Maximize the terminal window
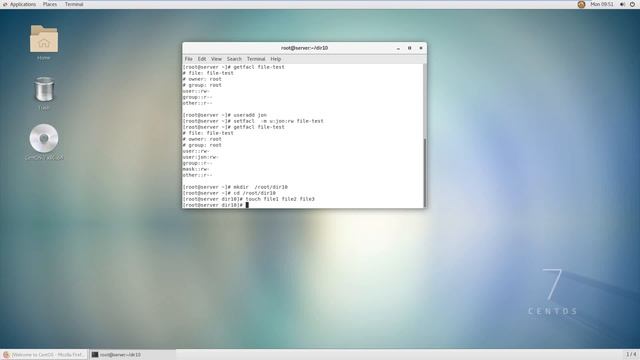Image resolution: width=640 pixels, height=360 pixels. [409, 48]
